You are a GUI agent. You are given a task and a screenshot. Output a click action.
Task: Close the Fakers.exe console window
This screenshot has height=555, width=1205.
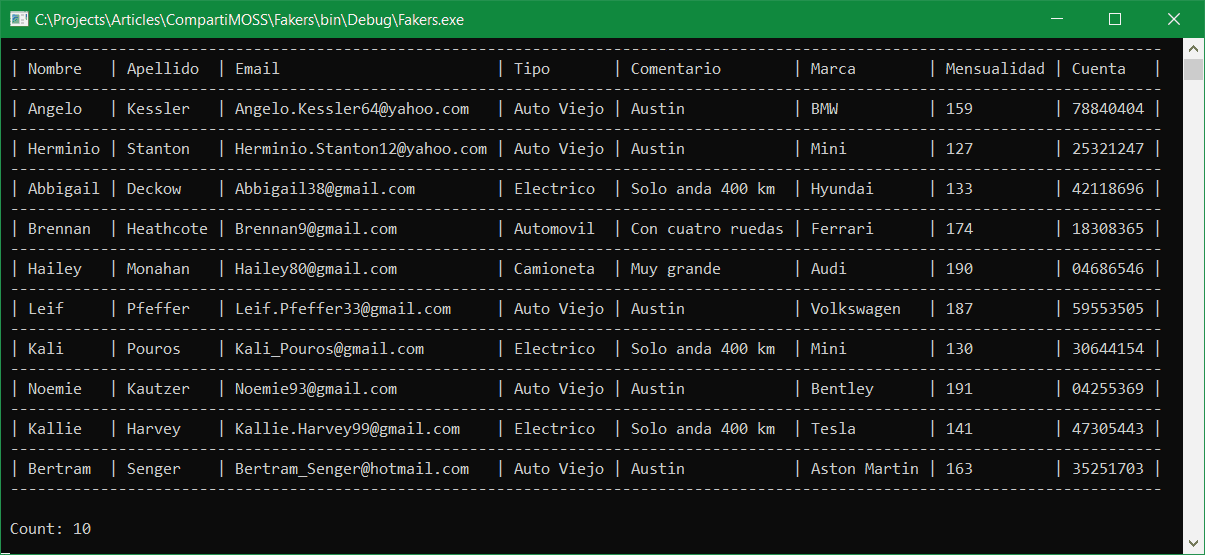pyautogui.click(x=1174, y=19)
